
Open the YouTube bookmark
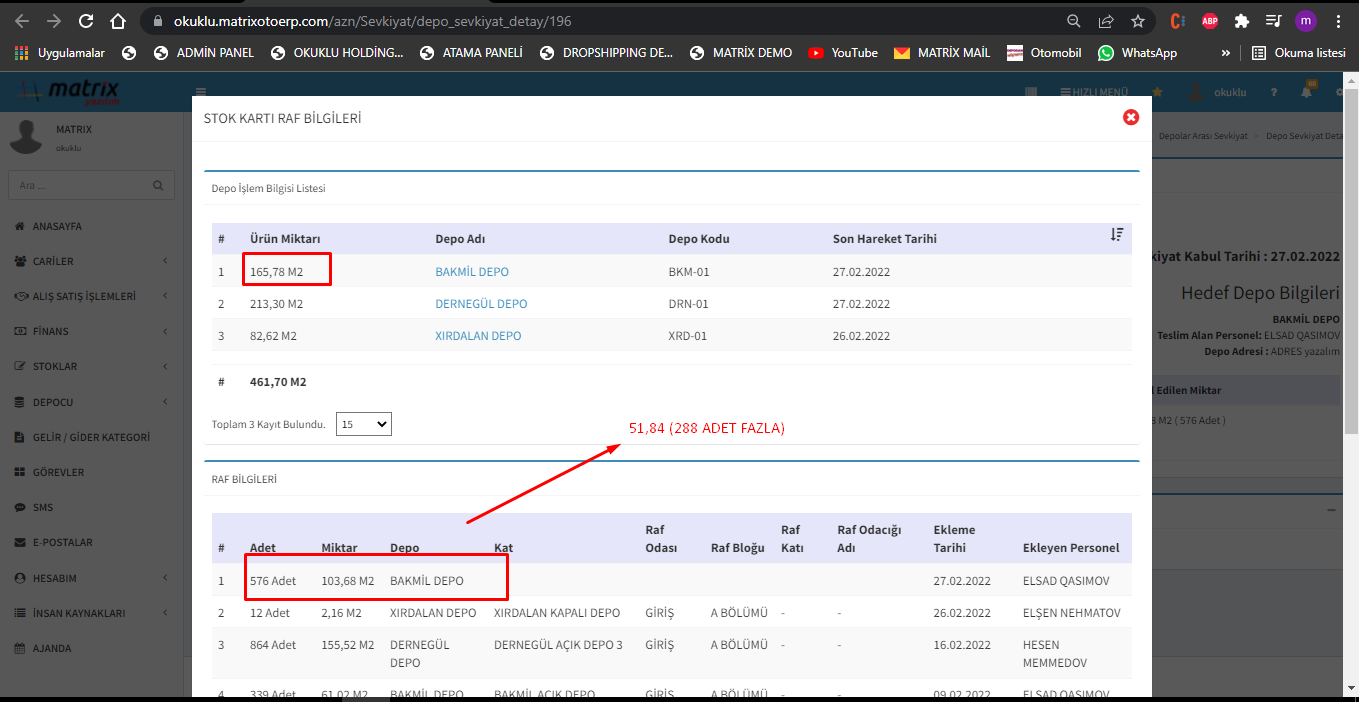(x=843, y=53)
